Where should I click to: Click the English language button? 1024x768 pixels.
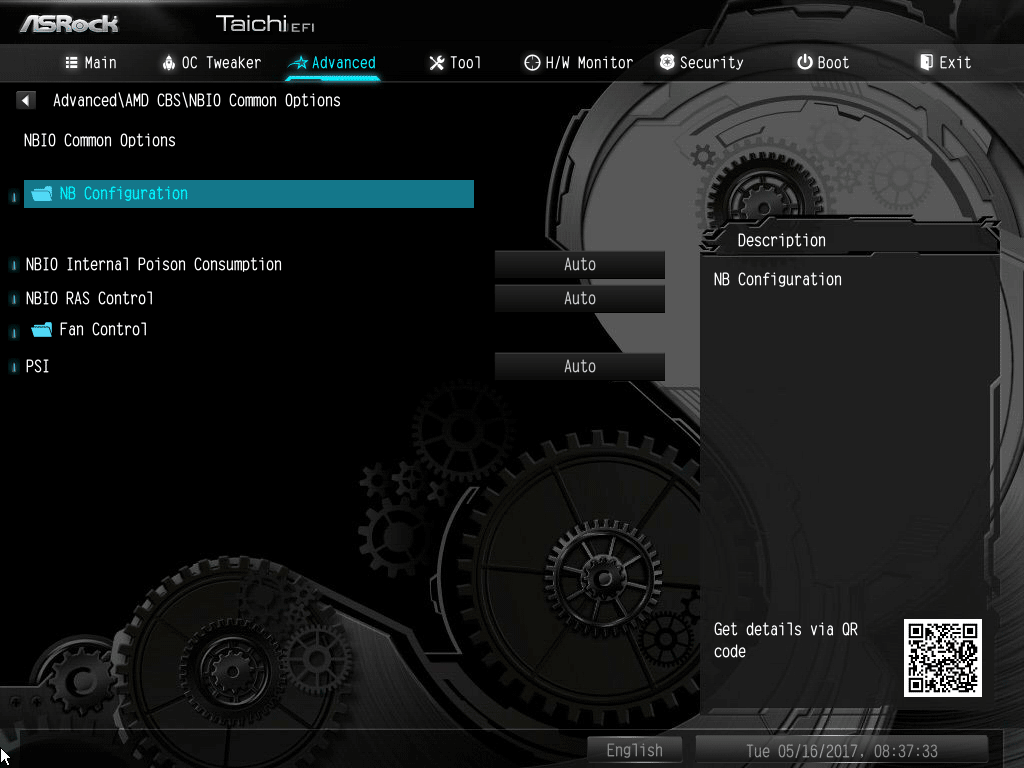coord(635,750)
